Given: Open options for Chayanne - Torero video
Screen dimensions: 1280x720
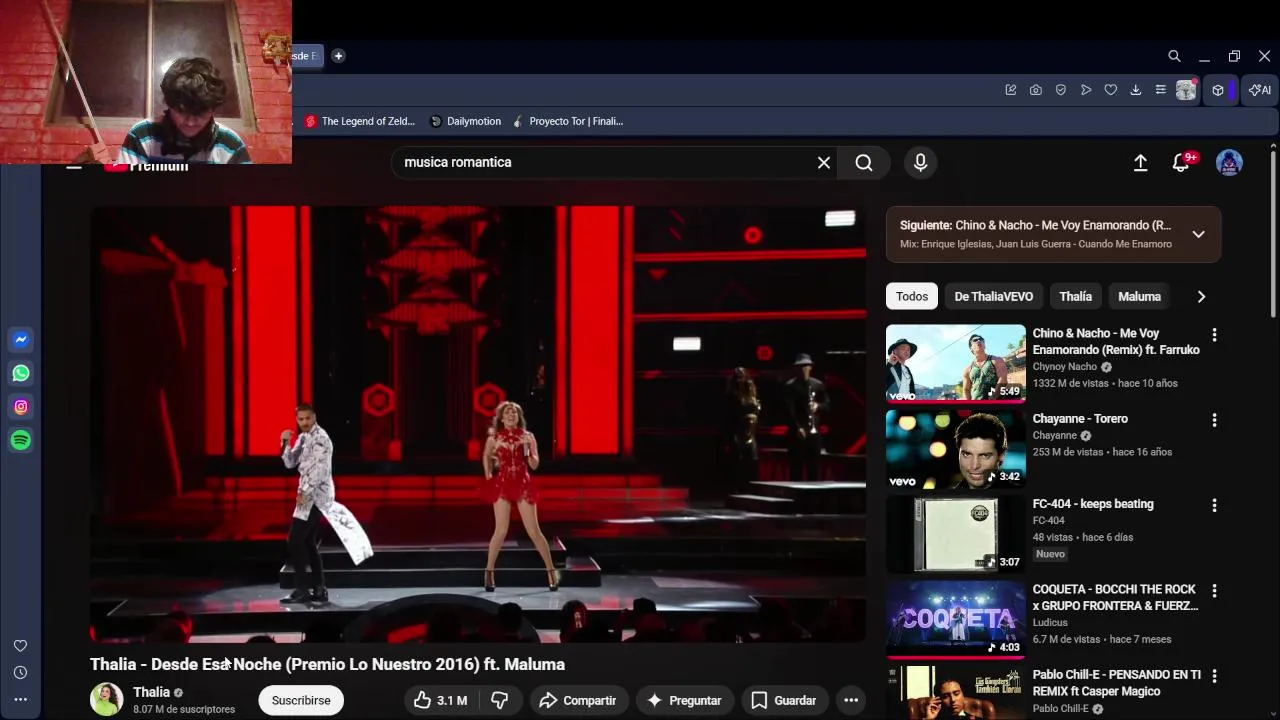Looking at the screenshot, I should [1214, 420].
